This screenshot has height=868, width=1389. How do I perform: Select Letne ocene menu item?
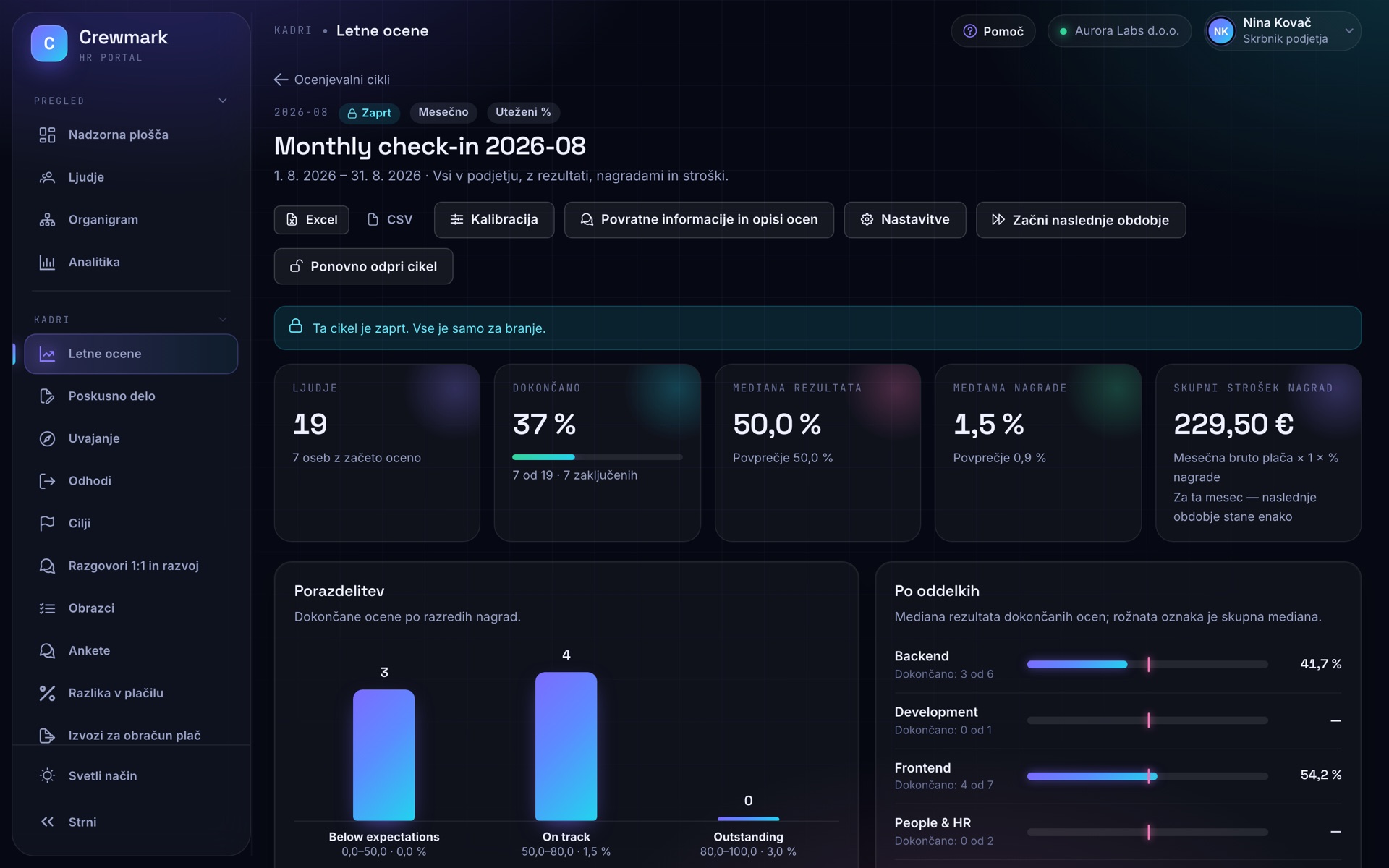click(x=131, y=354)
